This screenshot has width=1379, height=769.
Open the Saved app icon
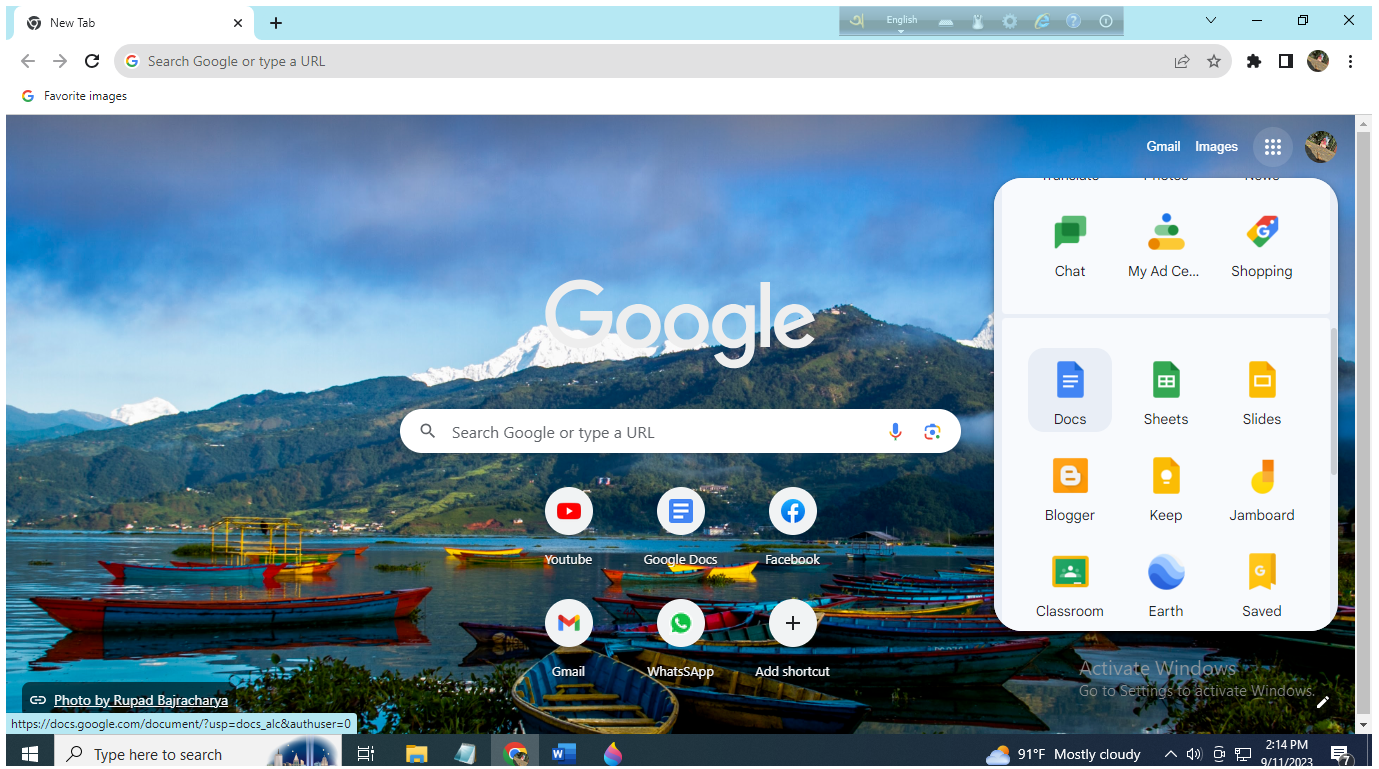pyautogui.click(x=1262, y=583)
